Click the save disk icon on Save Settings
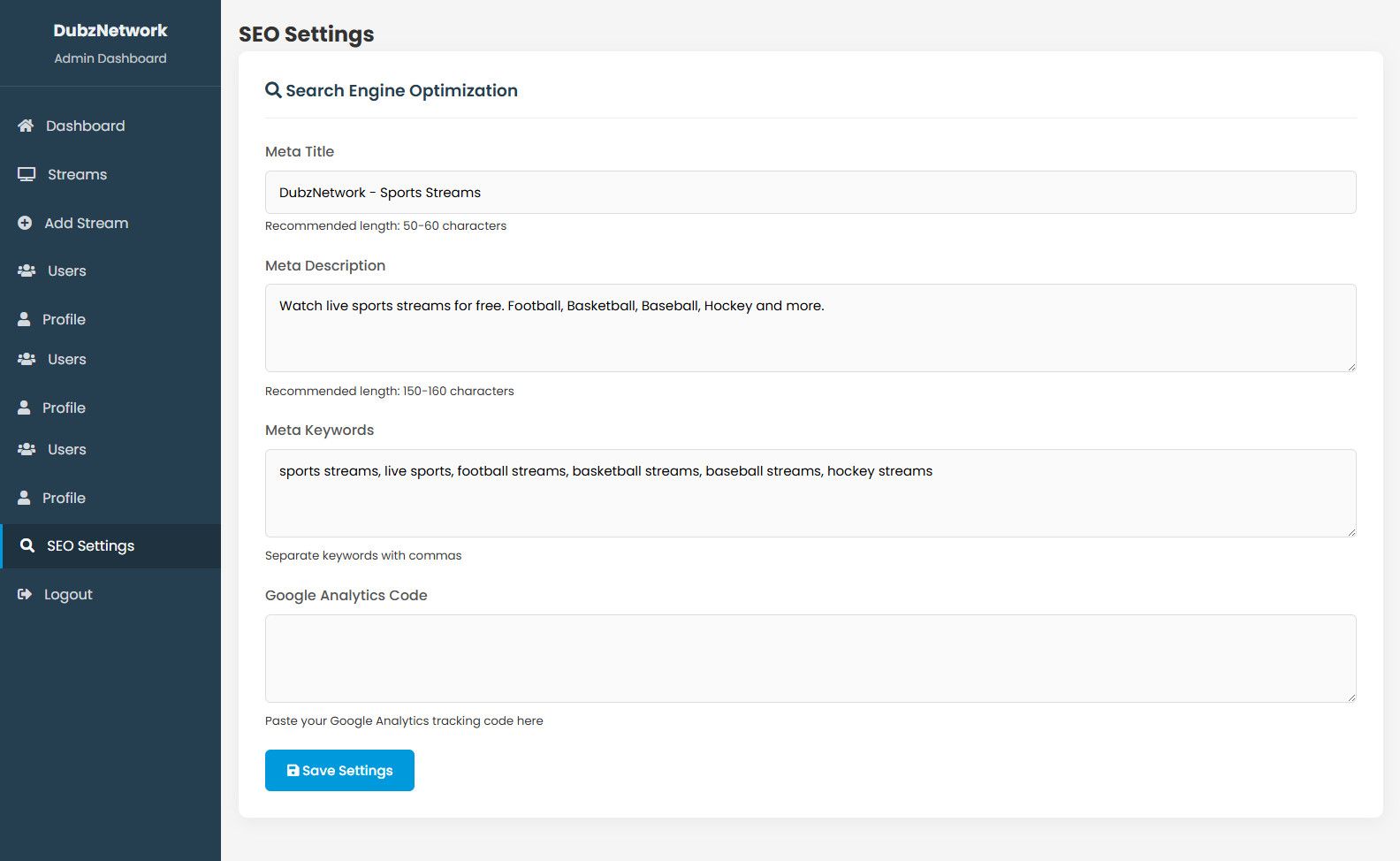This screenshot has width=1400, height=861. pos(293,771)
